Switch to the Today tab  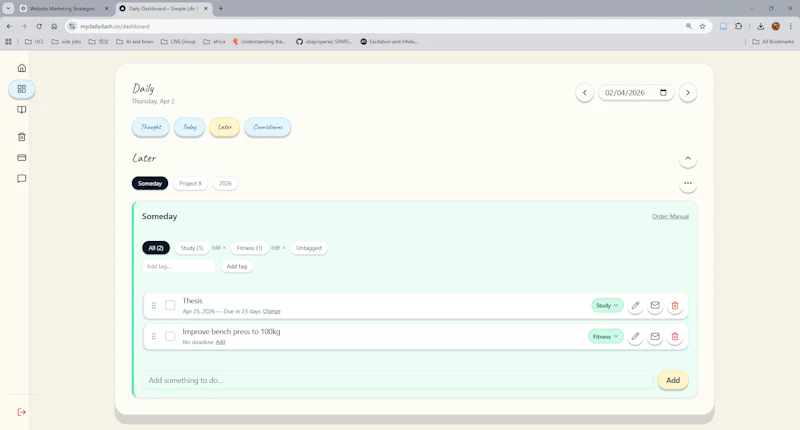(189, 127)
